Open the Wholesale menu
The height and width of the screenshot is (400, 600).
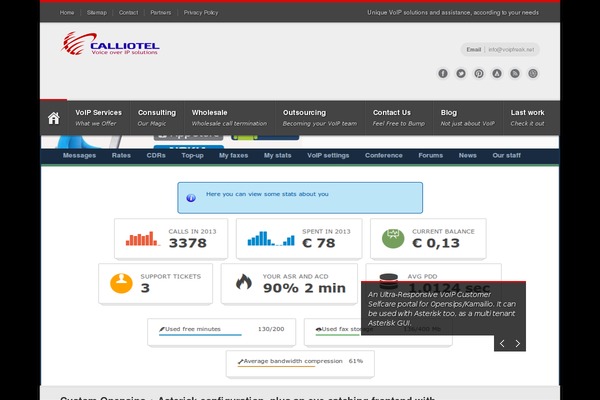(x=229, y=118)
